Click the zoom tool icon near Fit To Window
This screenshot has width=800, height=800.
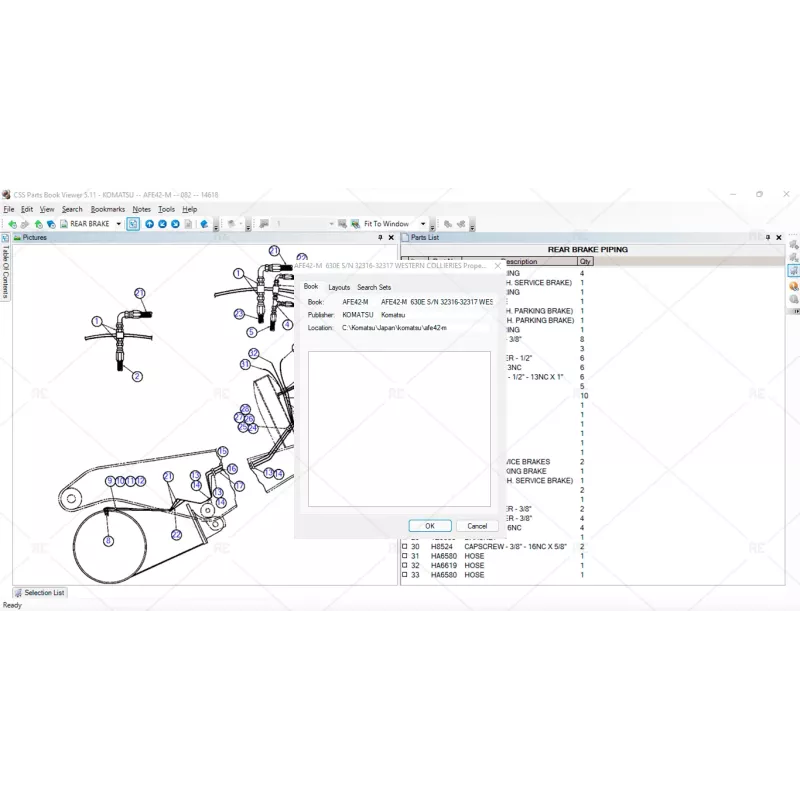(x=353, y=223)
